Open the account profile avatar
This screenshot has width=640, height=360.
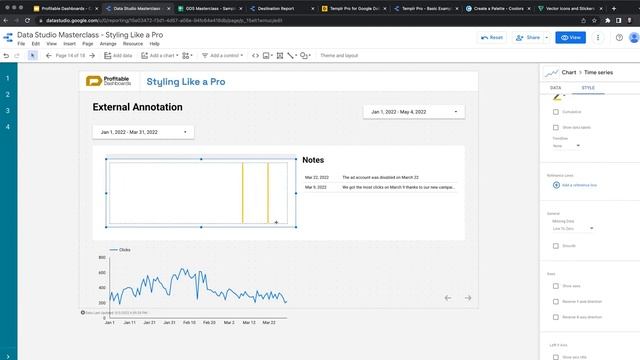(x=634, y=38)
